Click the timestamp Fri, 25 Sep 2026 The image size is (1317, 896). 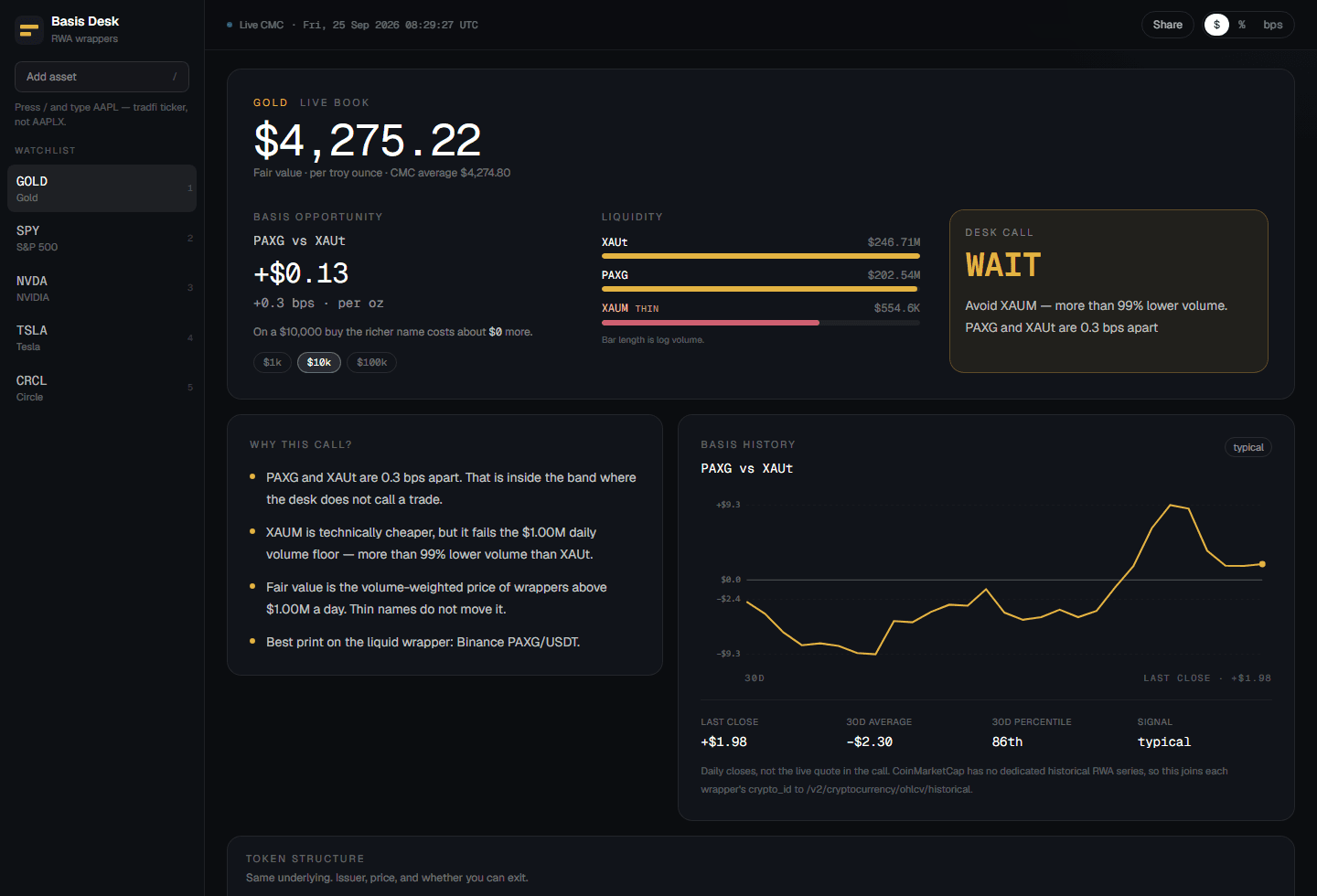[x=391, y=25]
